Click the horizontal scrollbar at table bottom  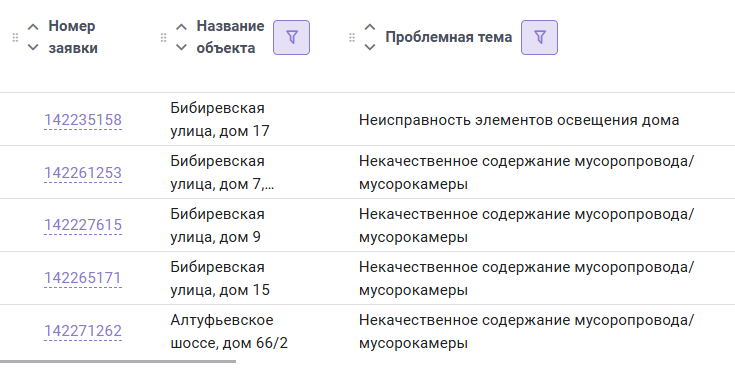click(x=118, y=361)
